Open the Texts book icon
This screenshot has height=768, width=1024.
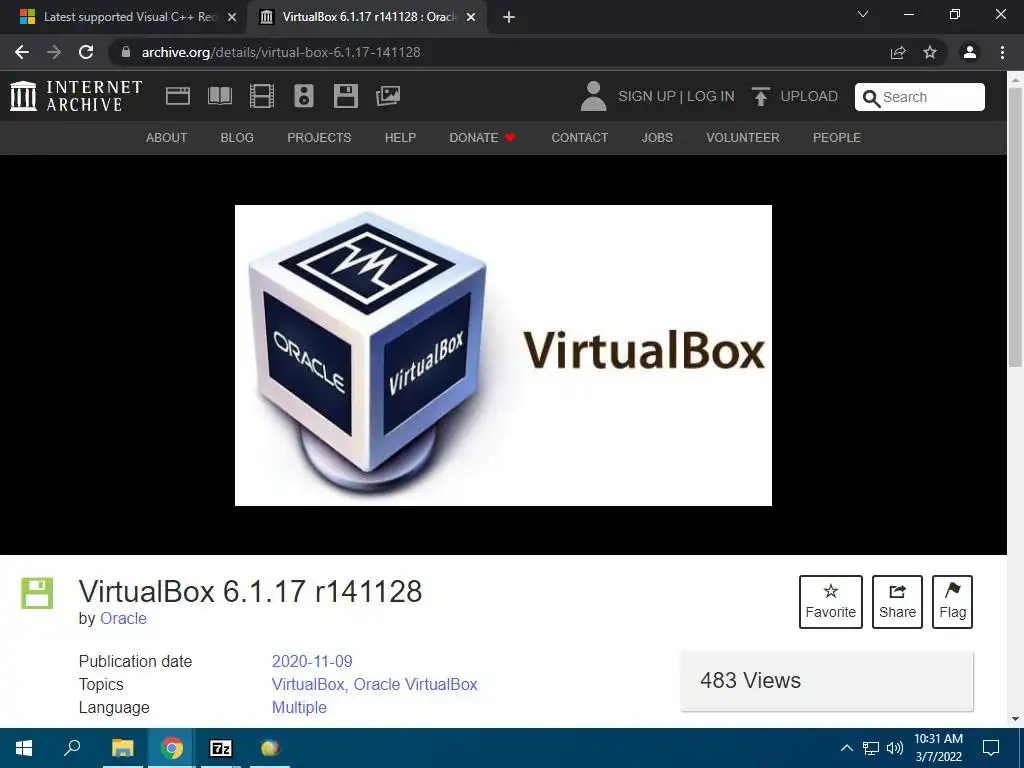[x=219, y=96]
